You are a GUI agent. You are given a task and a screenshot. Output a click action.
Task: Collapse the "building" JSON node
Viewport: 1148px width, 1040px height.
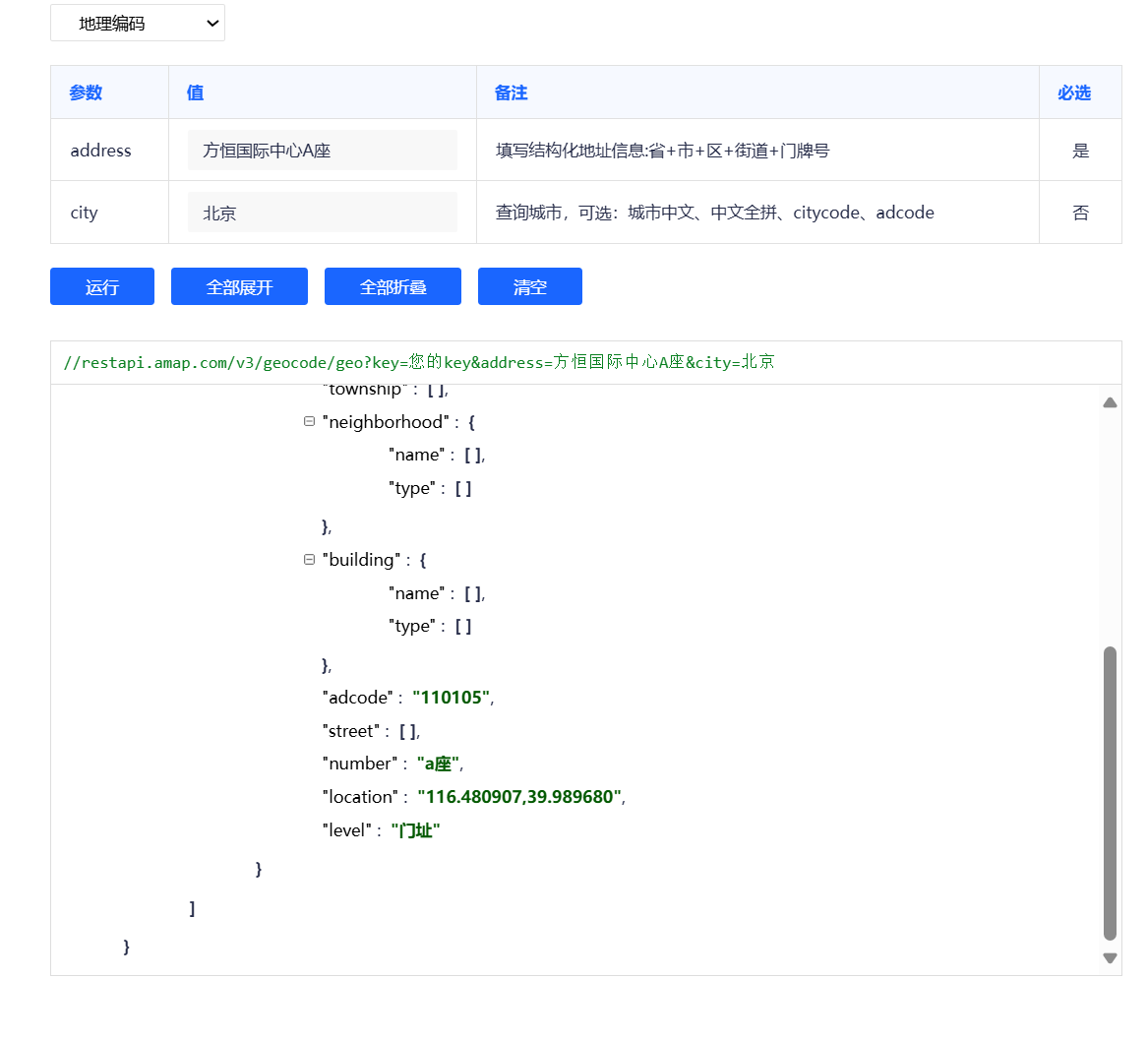coord(309,560)
